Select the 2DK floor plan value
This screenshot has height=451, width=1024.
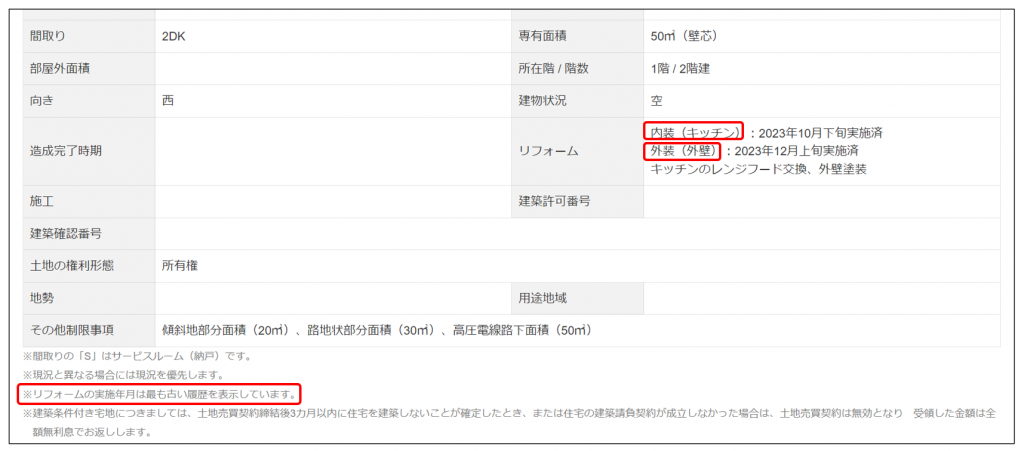click(174, 36)
